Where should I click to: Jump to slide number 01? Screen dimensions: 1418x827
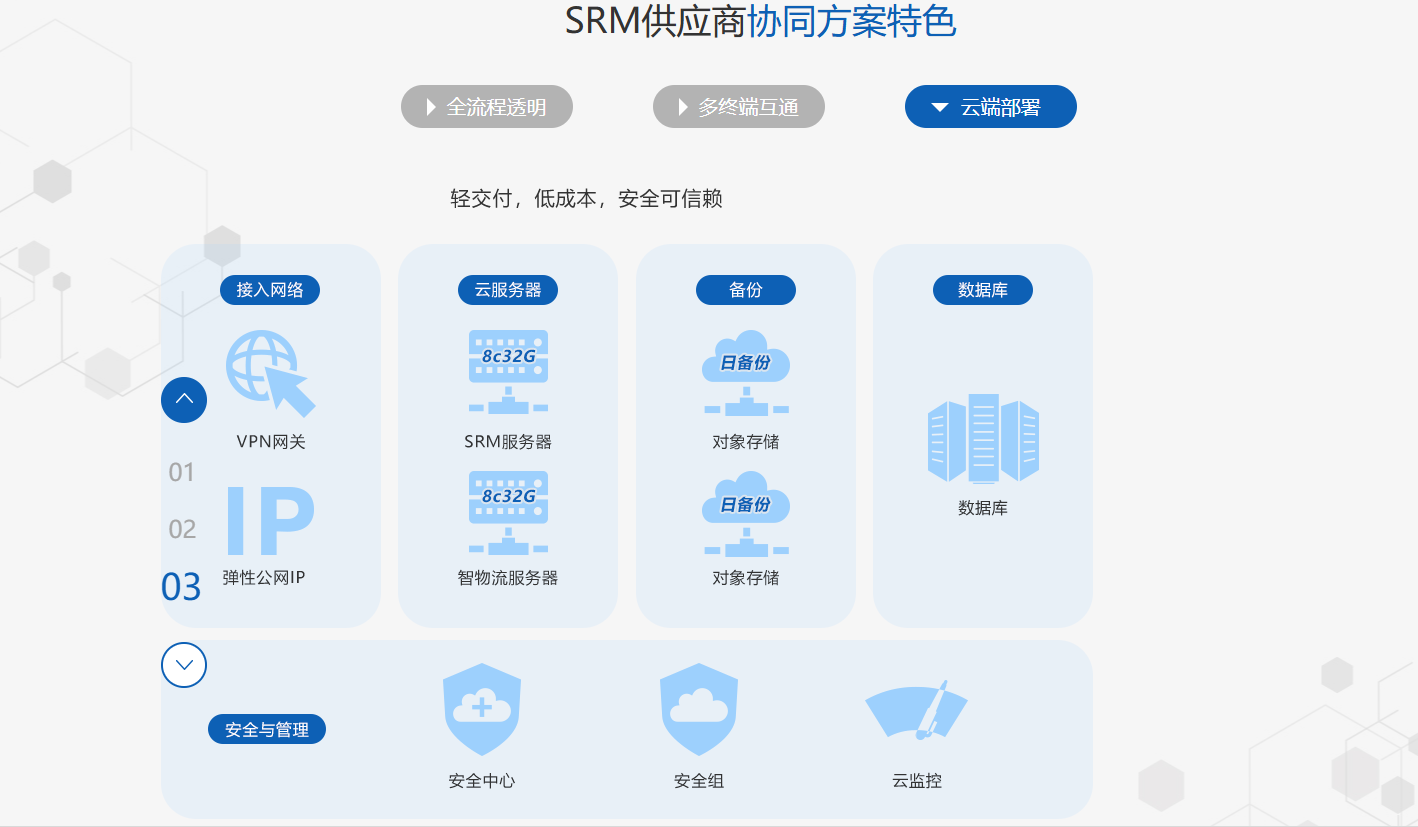tap(182, 472)
